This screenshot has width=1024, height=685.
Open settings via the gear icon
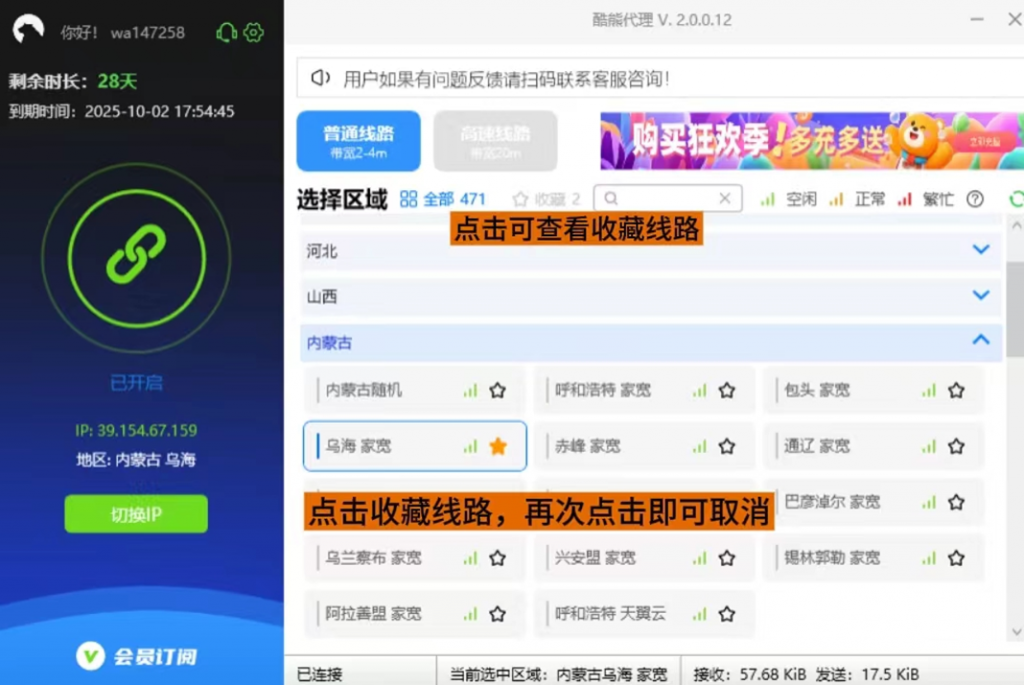pos(254,32)
